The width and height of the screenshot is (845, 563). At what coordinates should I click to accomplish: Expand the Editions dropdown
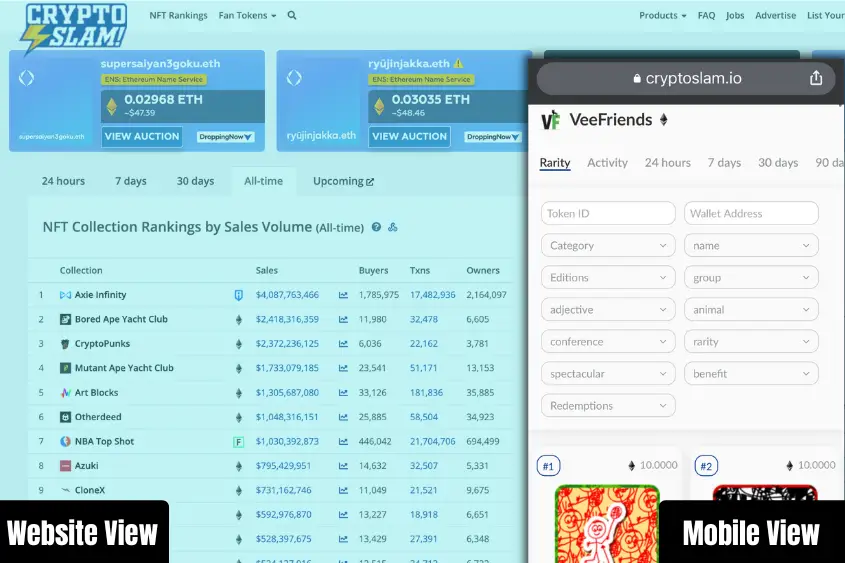pos(608,277)
